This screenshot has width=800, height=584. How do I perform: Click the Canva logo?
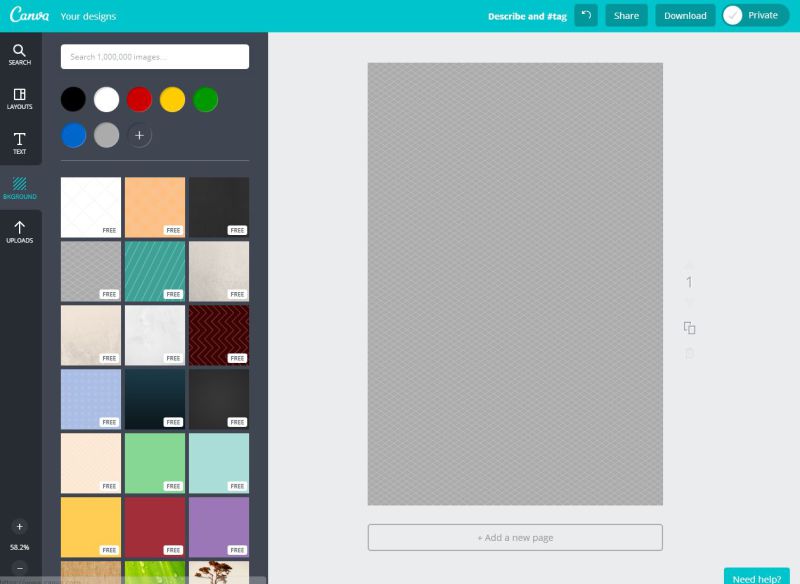pos(29,15)
